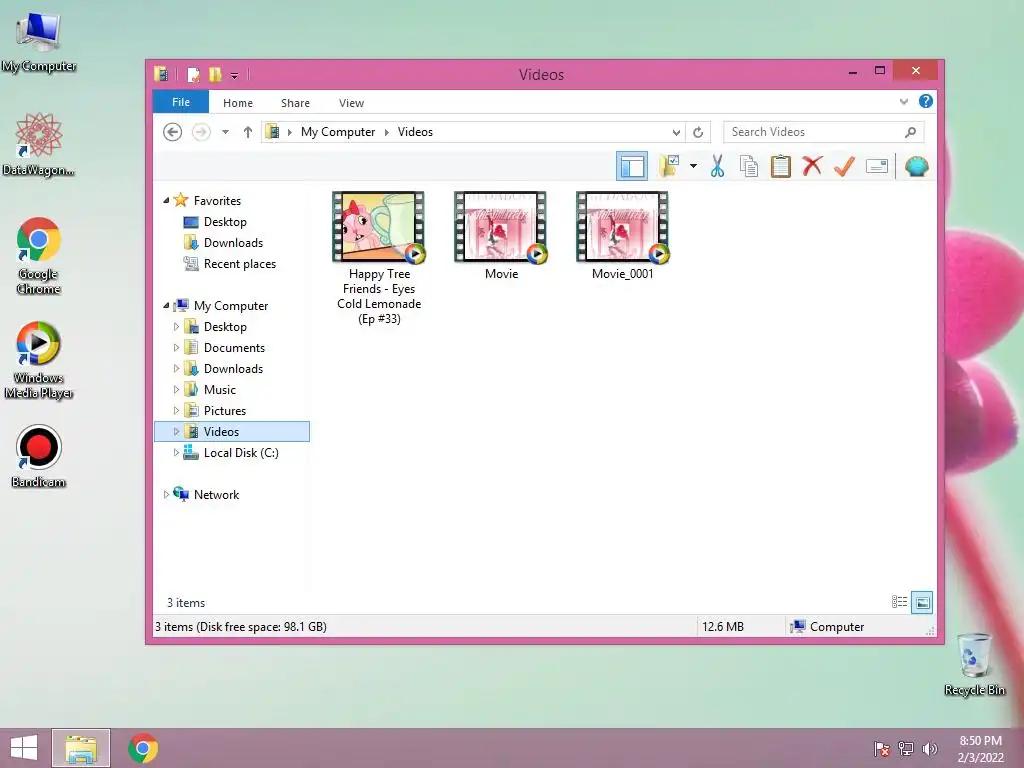
Task: Expand the Local Disk (C:) node
Action: tap(176, 453)
